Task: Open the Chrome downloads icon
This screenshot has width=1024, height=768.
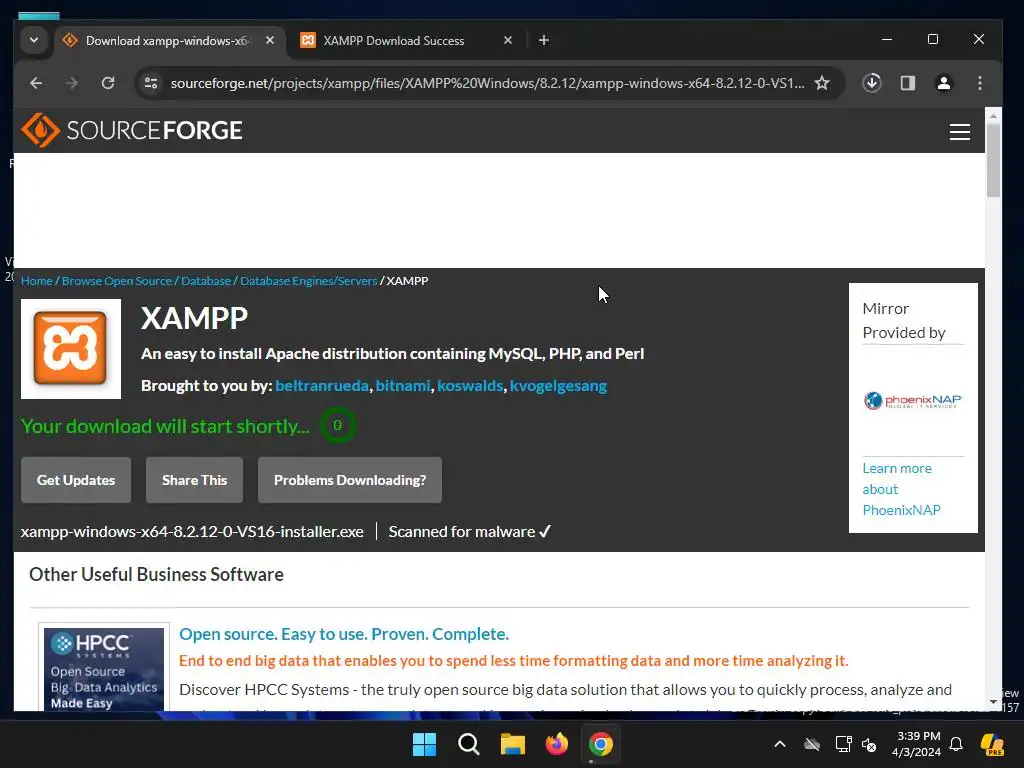Action: (x=872, y=83)
